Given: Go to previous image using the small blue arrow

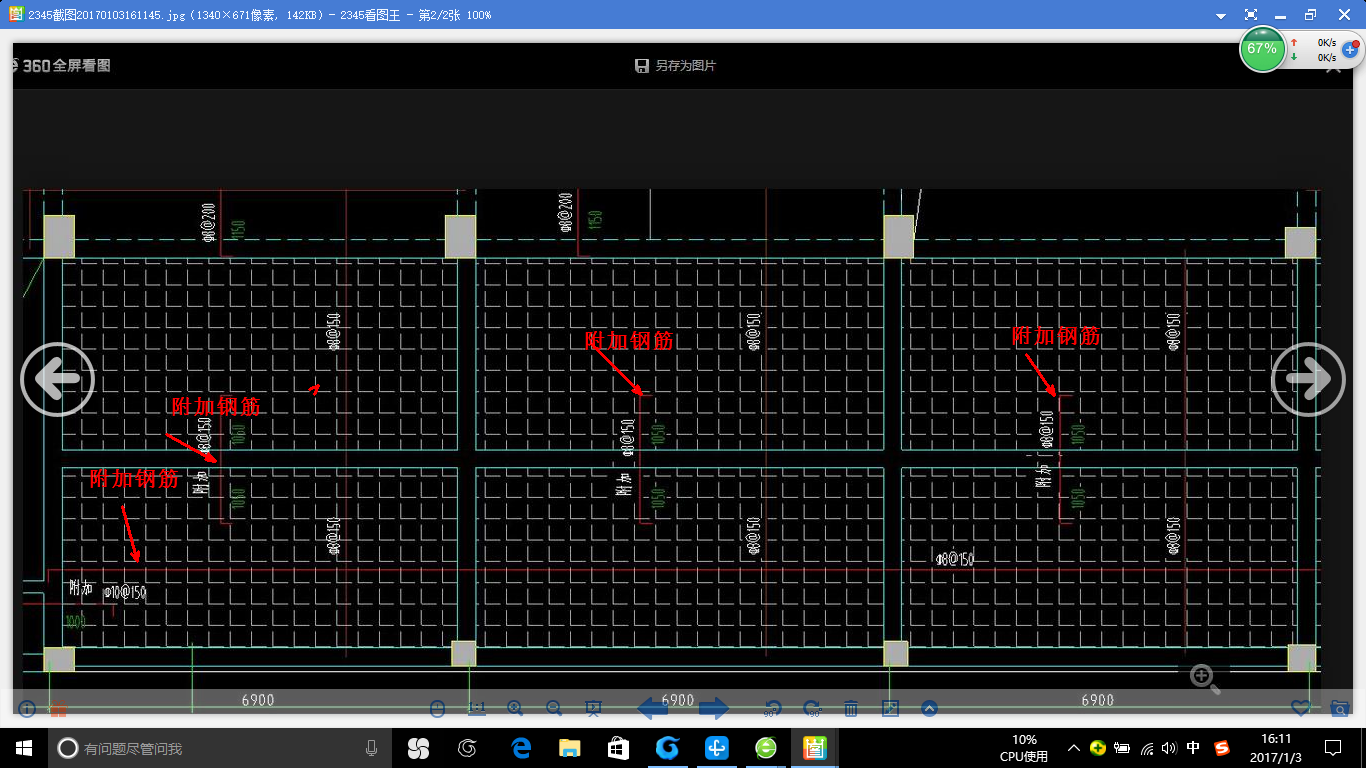Looking at the screenshot, I should pyautogui.click(x=653, y=708).
